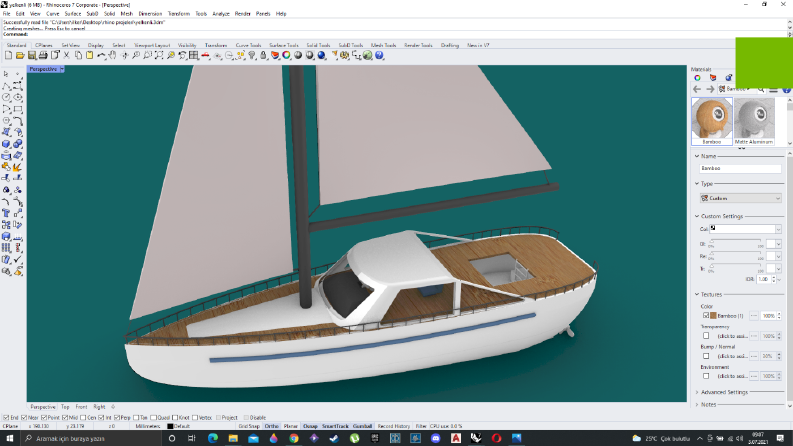The width and height of the screenshot is (793, 446).
Task: Open the Rhino icon in the Windows taskbar
Action: click(476, 438)
